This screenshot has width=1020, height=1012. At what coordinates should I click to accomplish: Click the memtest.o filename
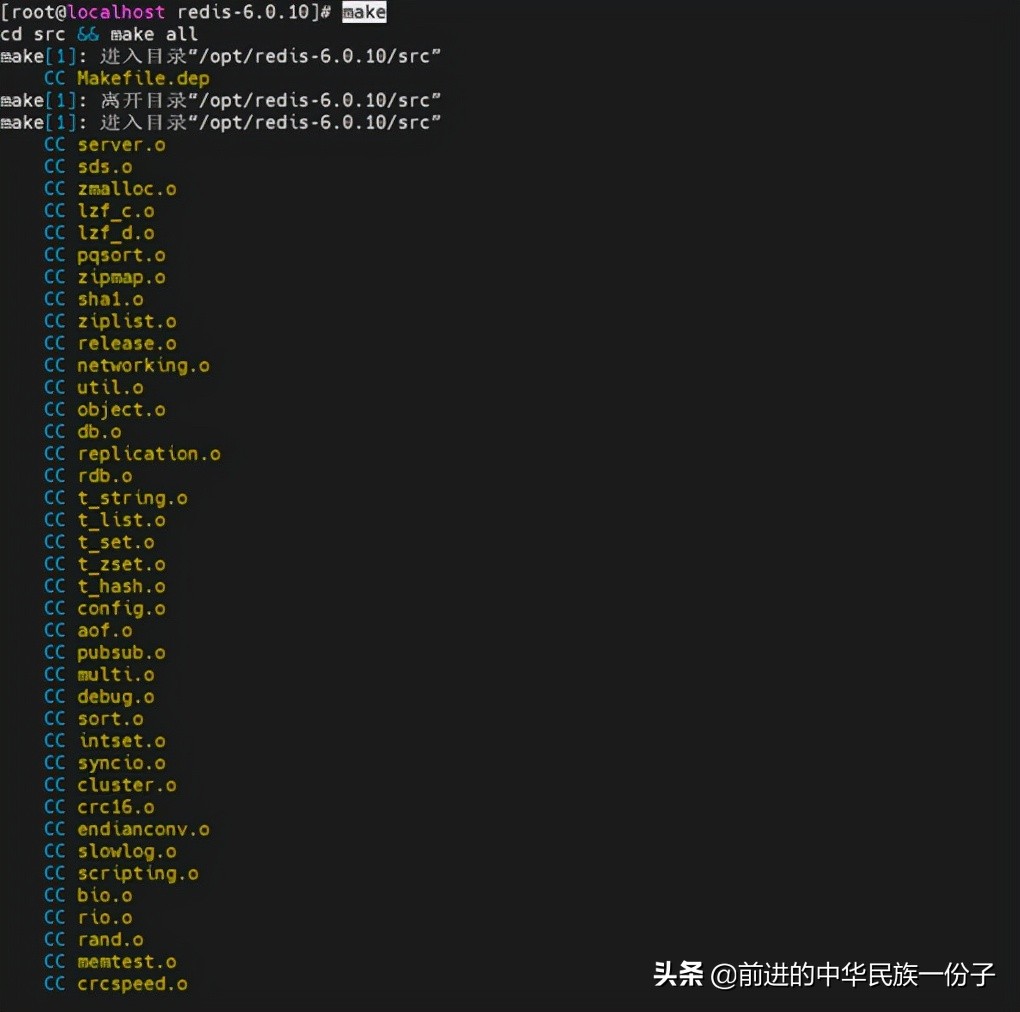125,961
